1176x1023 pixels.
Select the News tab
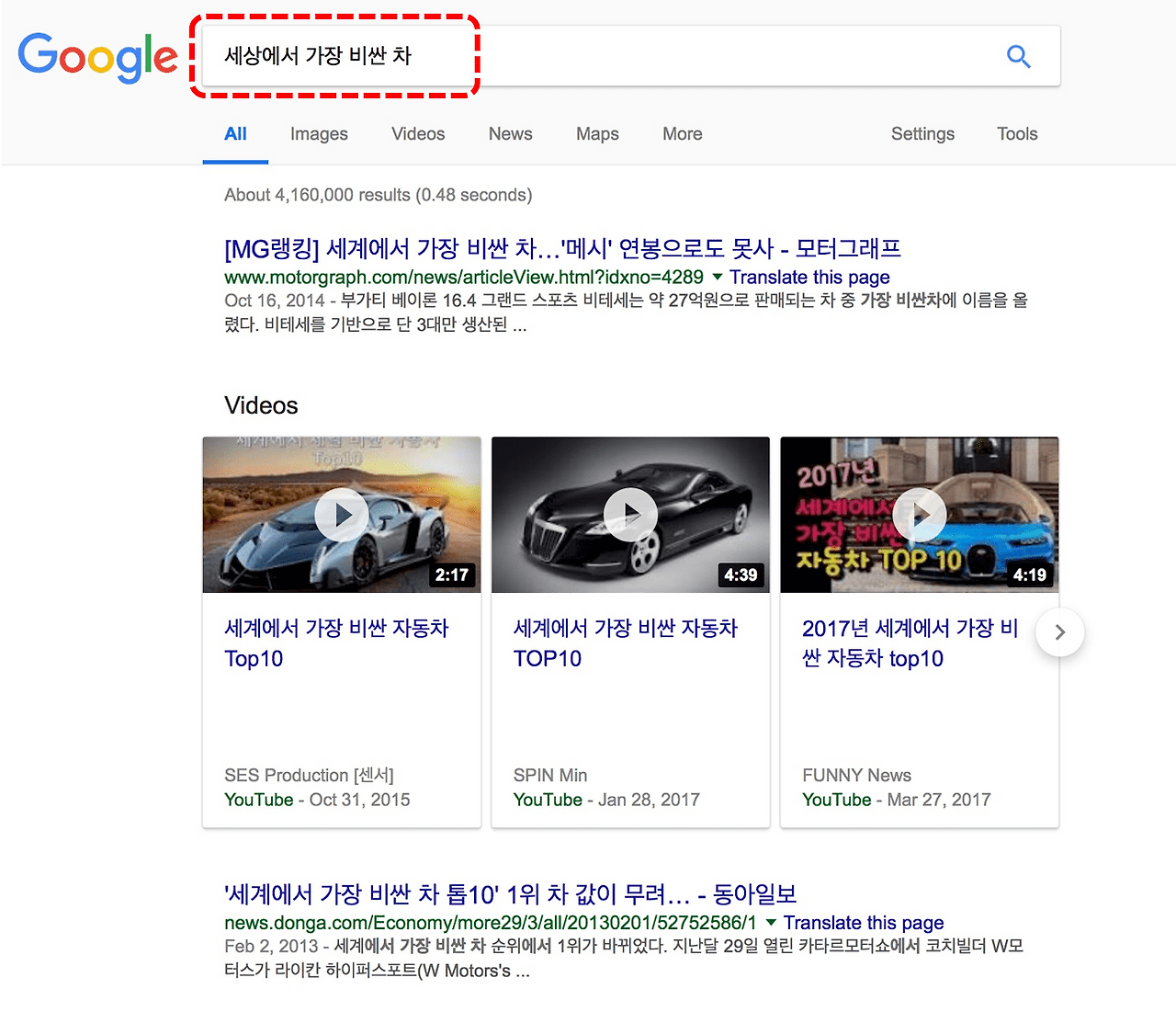coord(510,134)
